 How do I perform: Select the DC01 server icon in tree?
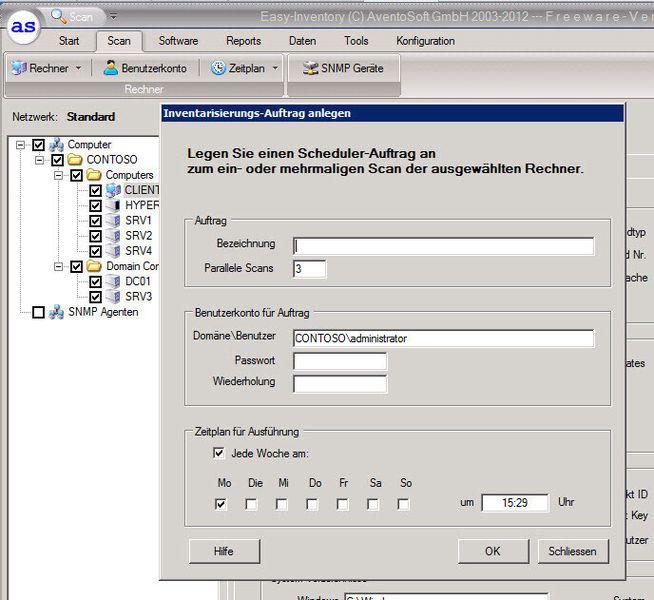(113, 282)
